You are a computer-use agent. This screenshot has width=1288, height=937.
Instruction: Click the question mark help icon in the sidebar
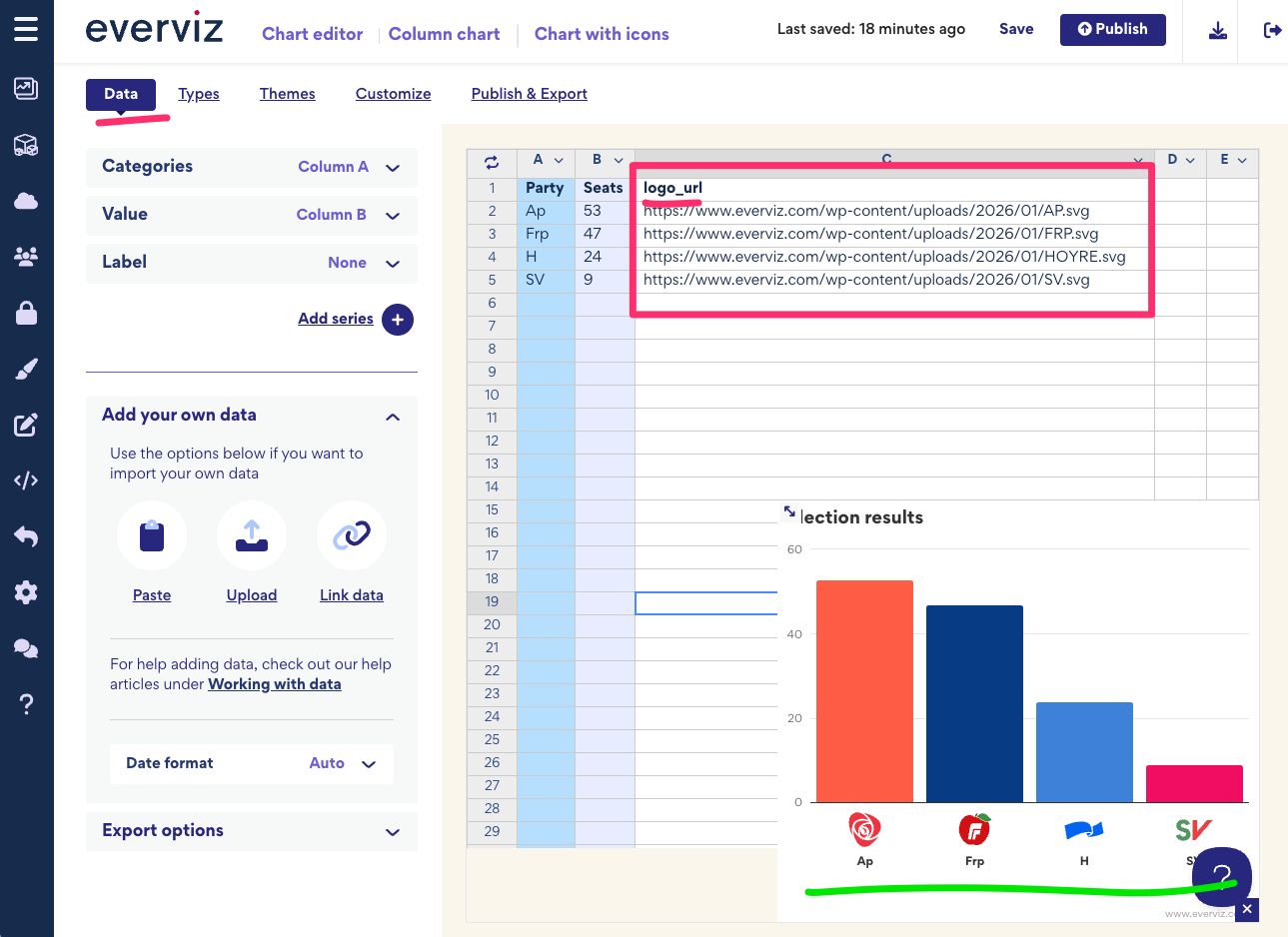click(26, 704)
